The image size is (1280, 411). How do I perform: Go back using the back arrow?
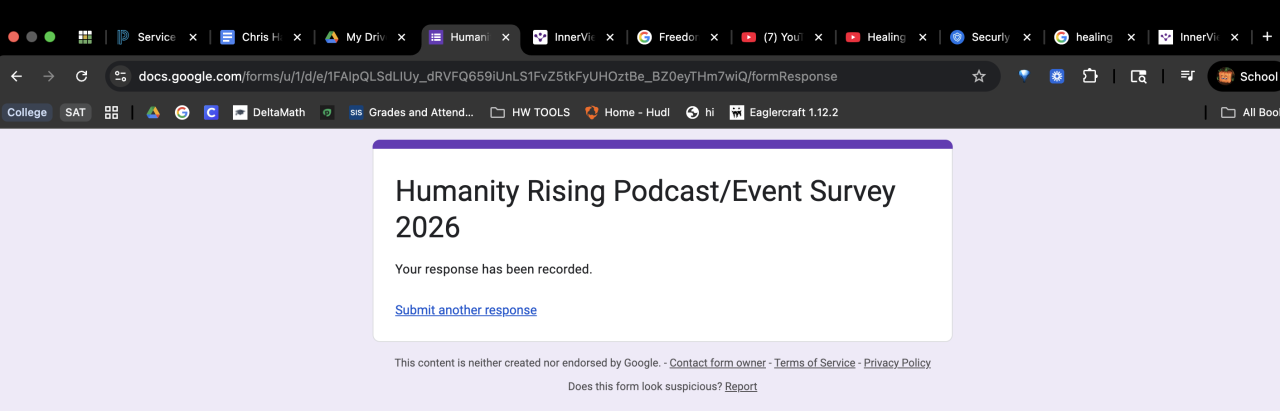pyautogui.click(x=16, y=76)
